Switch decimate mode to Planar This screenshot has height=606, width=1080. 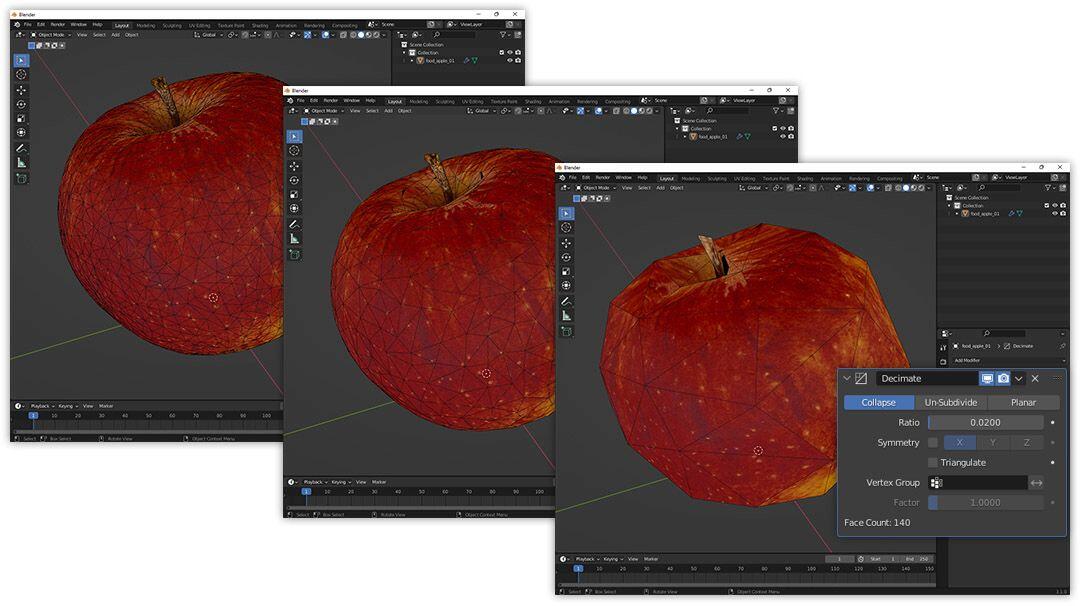pos(1023,403)
